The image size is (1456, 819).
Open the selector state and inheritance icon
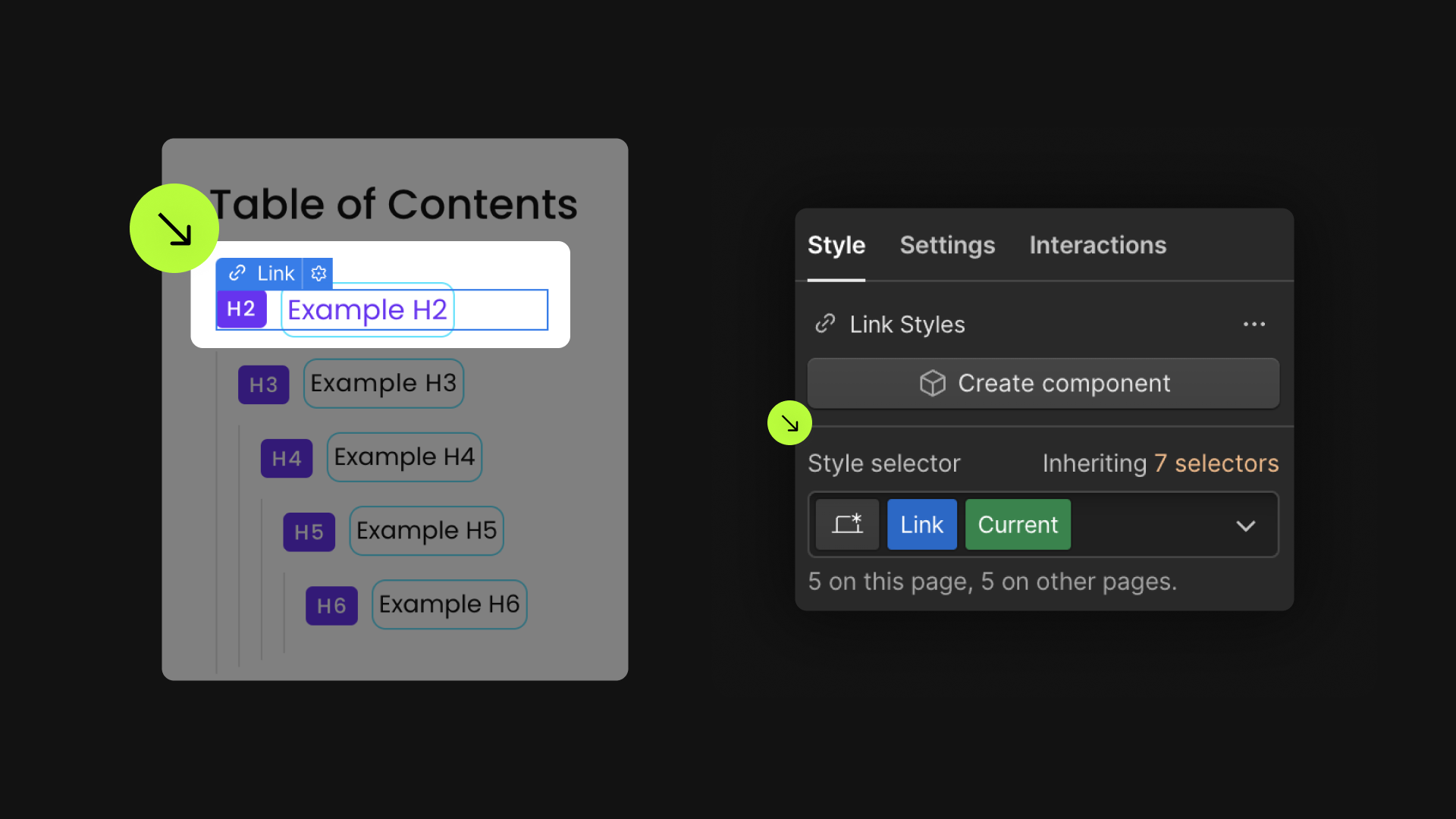coord(847,524)
